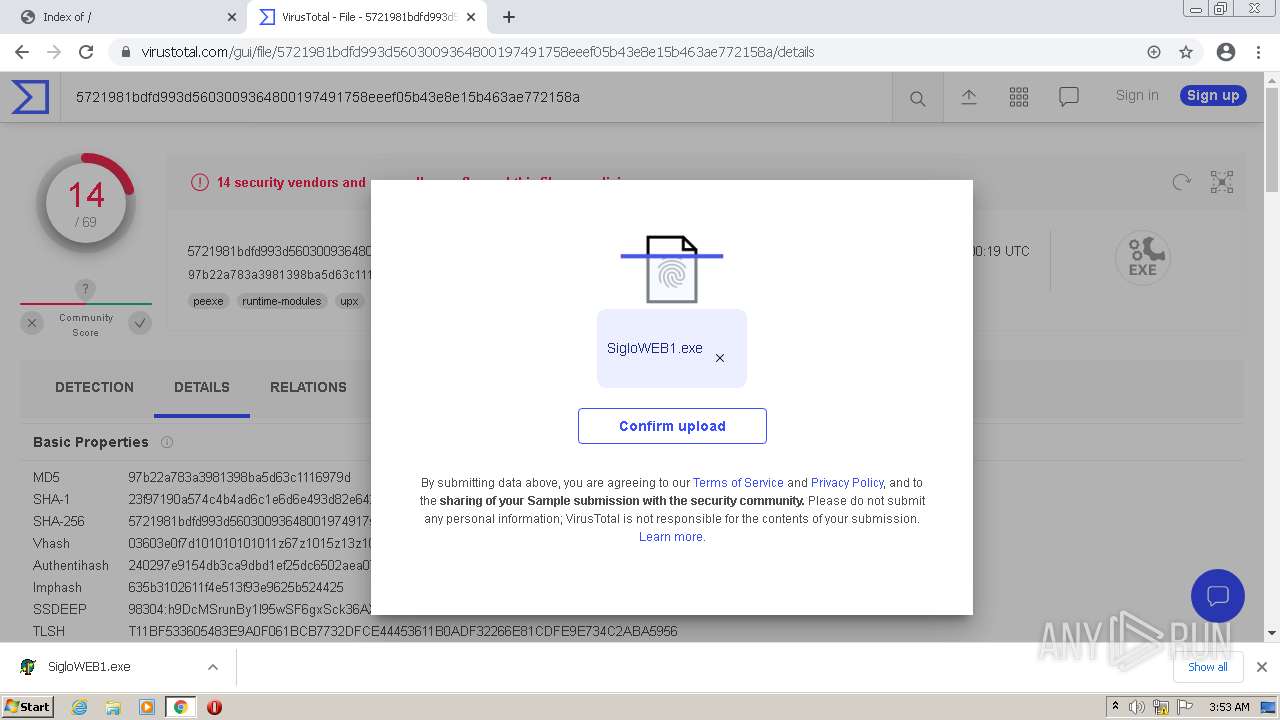Open the Privacy Policy link
The image size is (1280, 720).
pyautogui.click(x=847, y=483)
